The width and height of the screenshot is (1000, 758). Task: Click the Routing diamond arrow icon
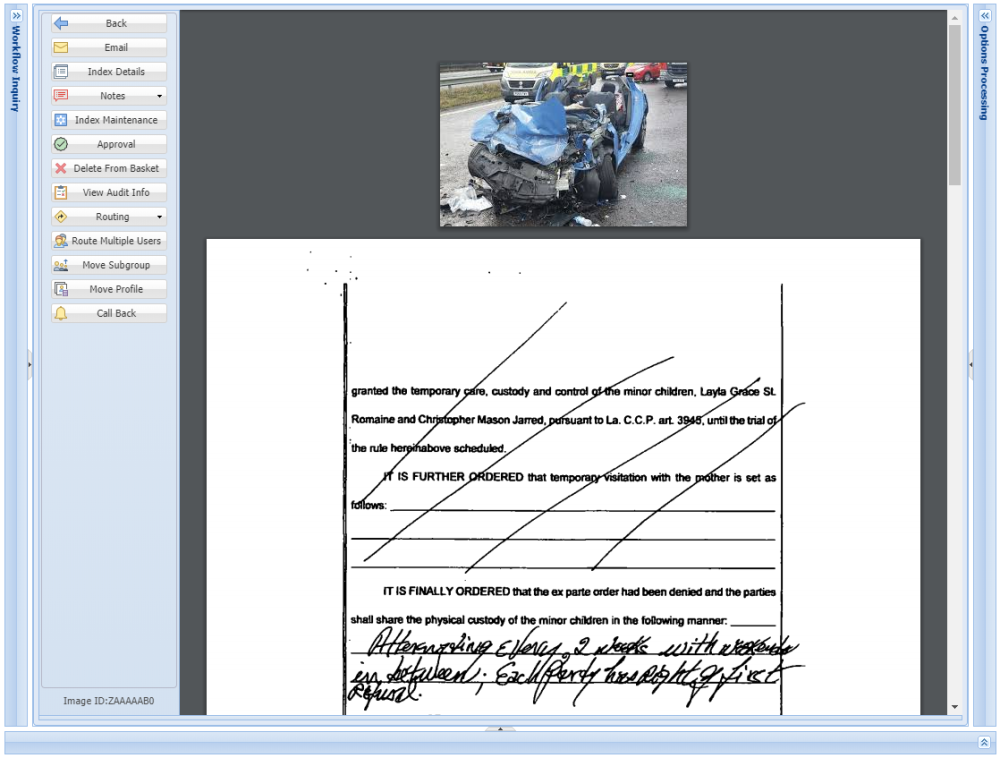click(61, 216)
